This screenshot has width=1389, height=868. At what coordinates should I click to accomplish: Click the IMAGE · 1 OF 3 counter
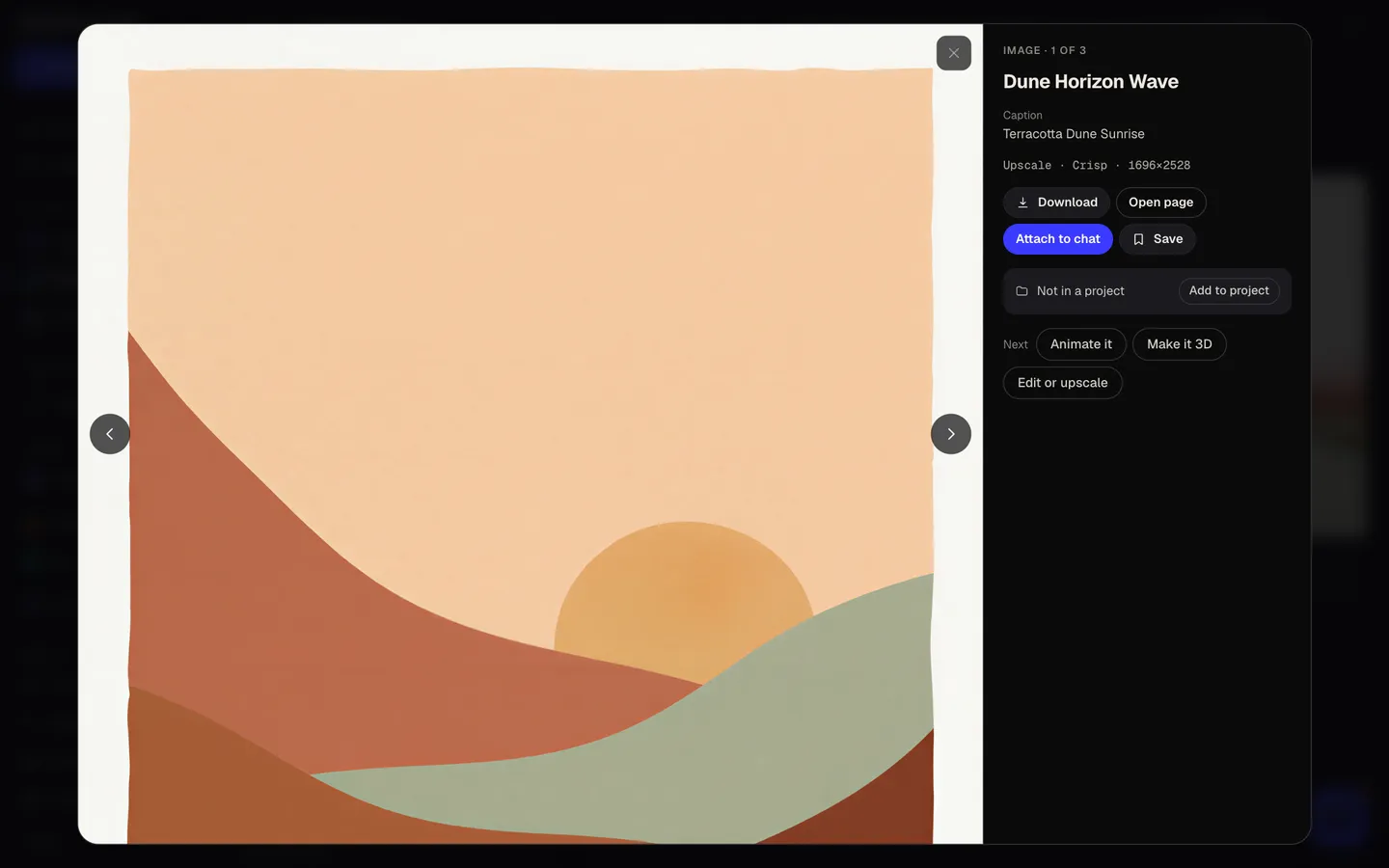click(1045, 50)
